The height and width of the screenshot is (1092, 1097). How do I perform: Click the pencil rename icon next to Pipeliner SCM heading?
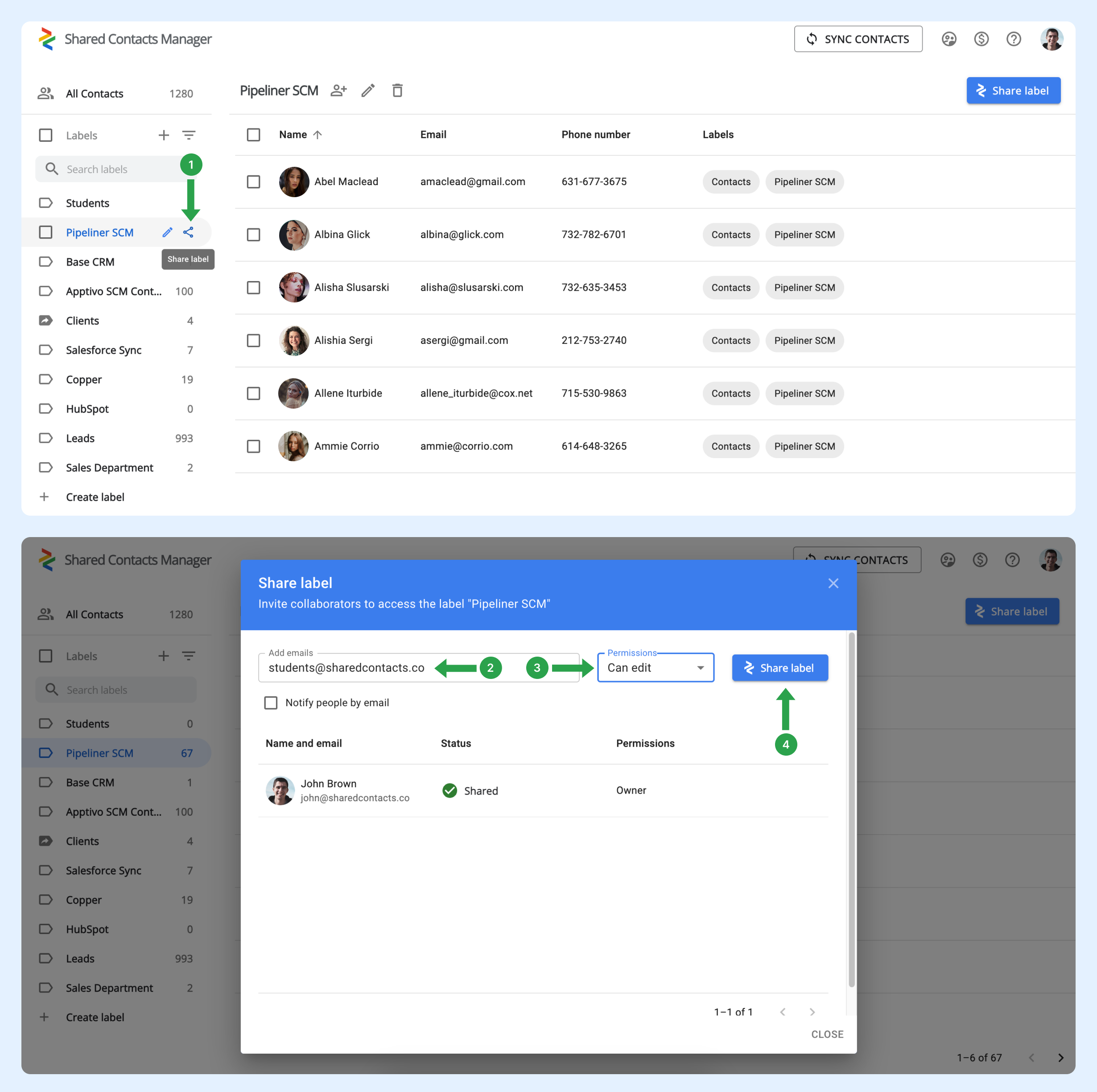point(368,90)
